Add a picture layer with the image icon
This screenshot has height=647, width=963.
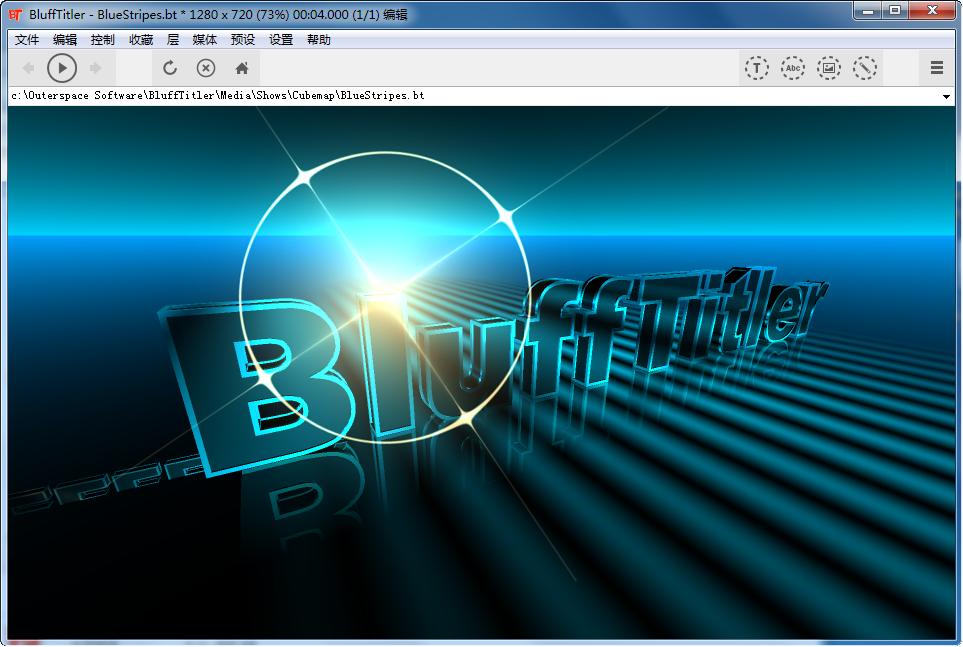click(x=829, y=68)
